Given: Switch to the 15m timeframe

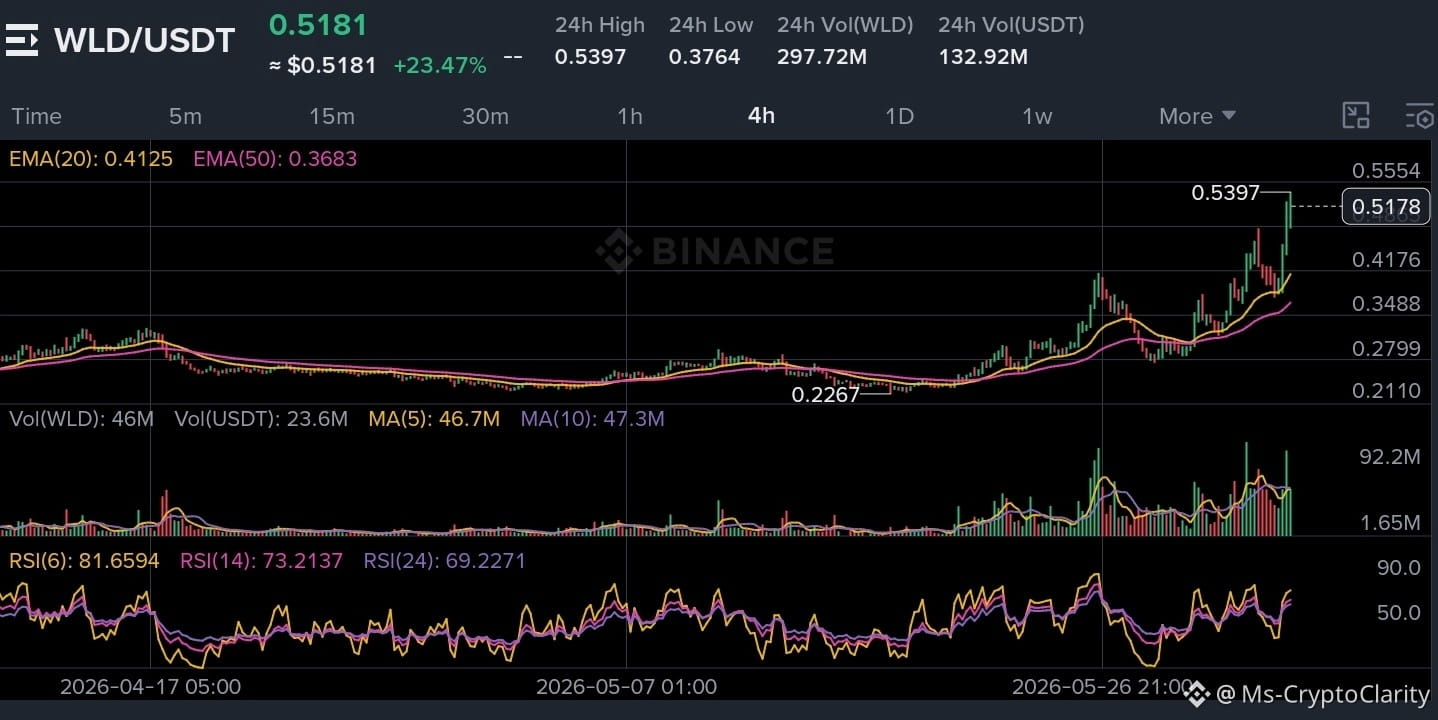Looking at the screenshot, I should click(x=332, y=116).
